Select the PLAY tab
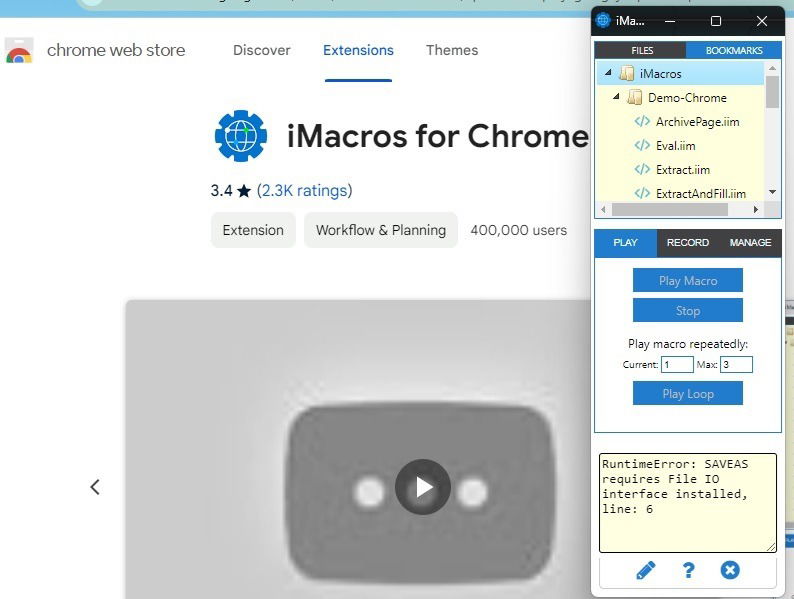Image resolution: width=794 pixels, height=599 pixels. (625, 243)
